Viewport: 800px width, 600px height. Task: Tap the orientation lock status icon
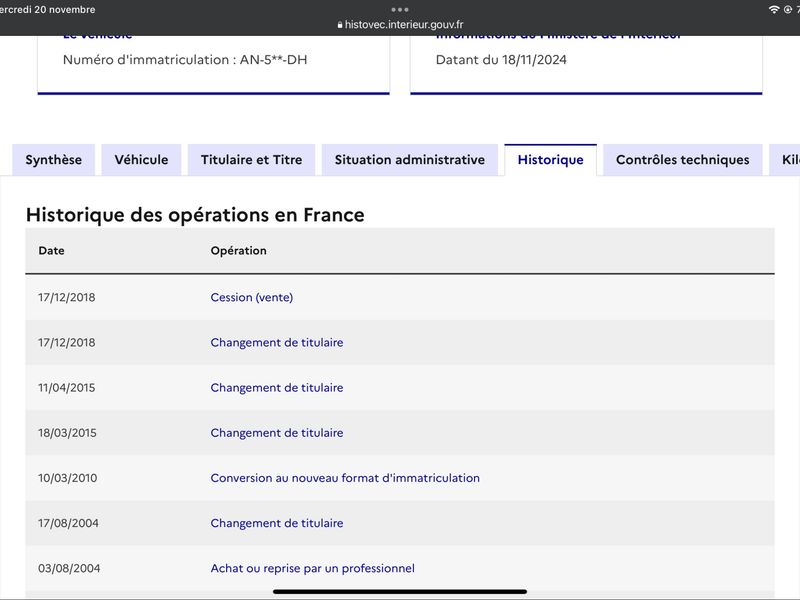click(788, 9)
